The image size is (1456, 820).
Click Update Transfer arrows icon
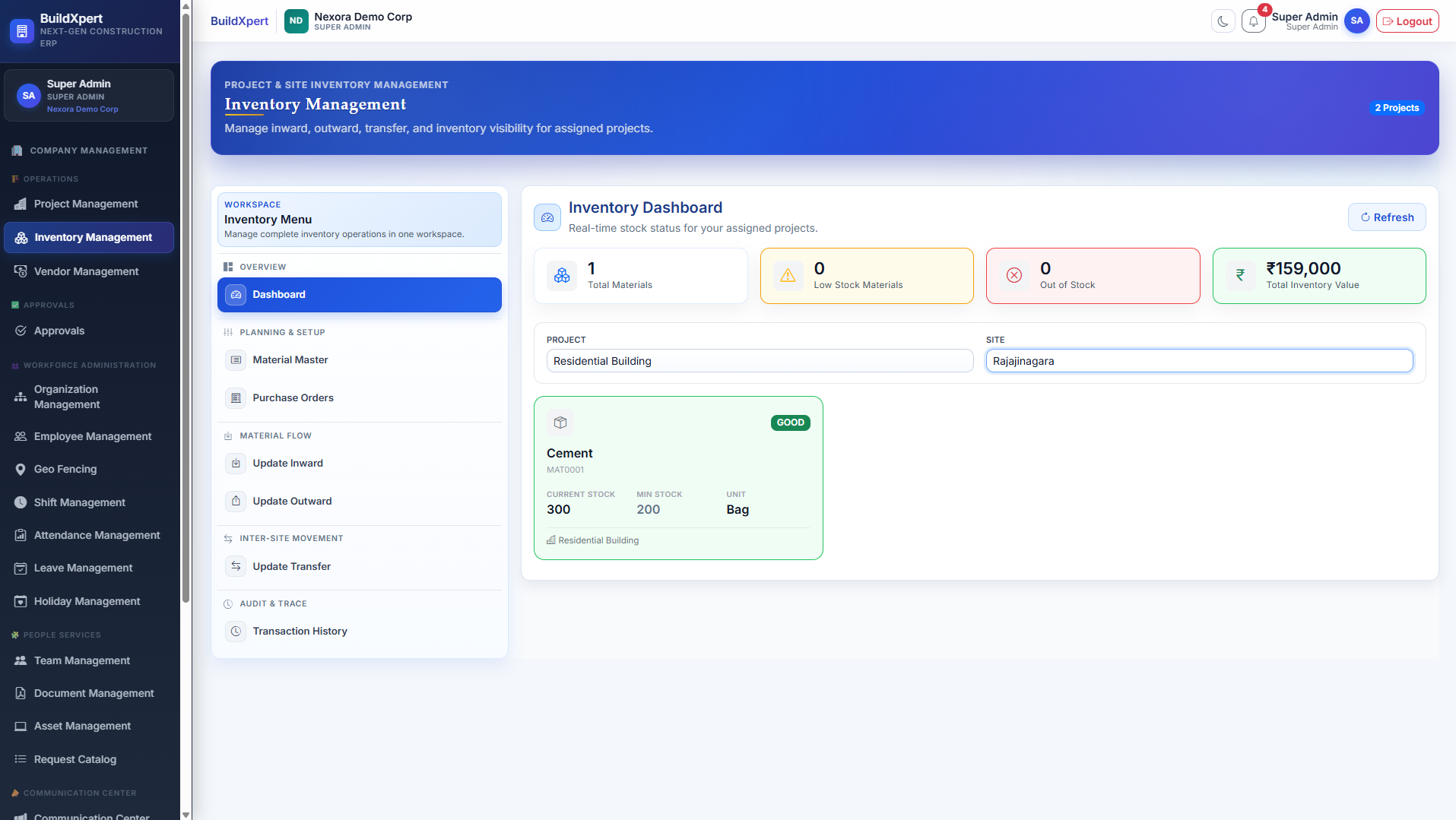pos(236,566)
